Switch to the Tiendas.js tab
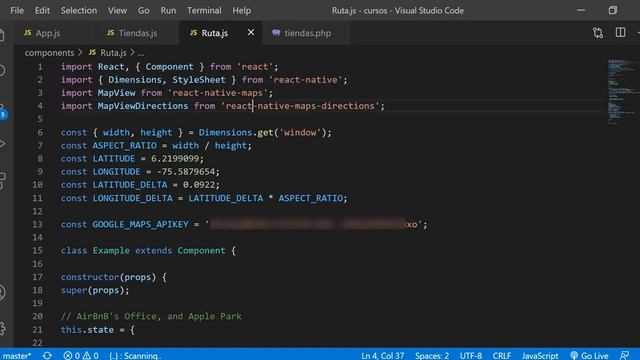The image size is (640, 360). (138, 33)
